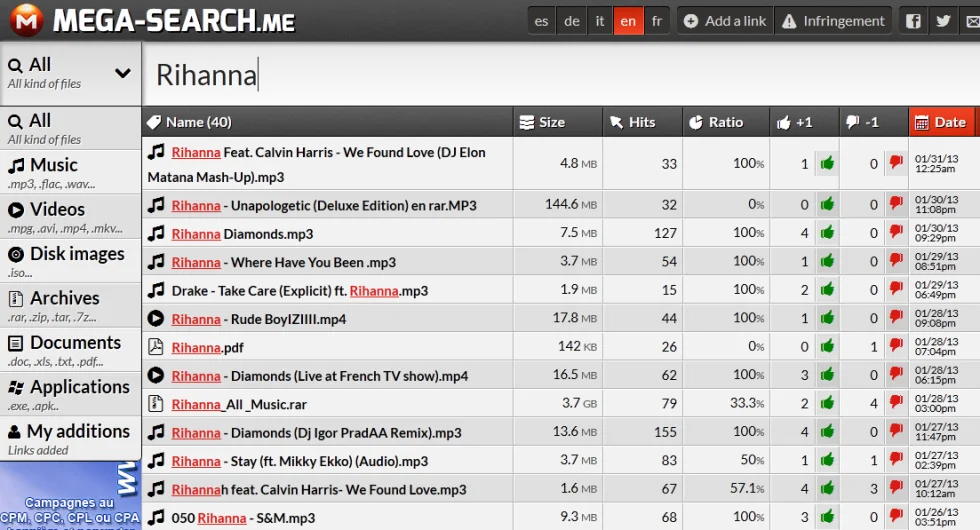Sort results by Hits column

click(642, 122)
